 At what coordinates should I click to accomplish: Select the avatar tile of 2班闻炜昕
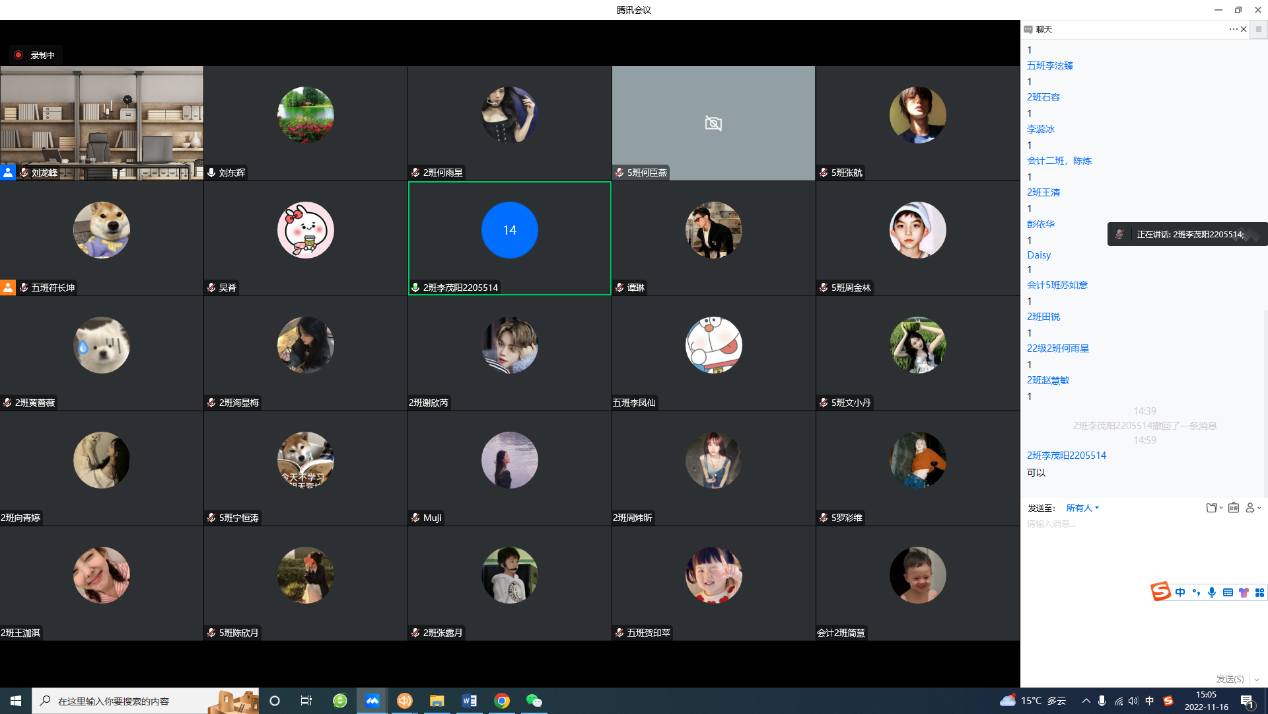tap(714, 468)
